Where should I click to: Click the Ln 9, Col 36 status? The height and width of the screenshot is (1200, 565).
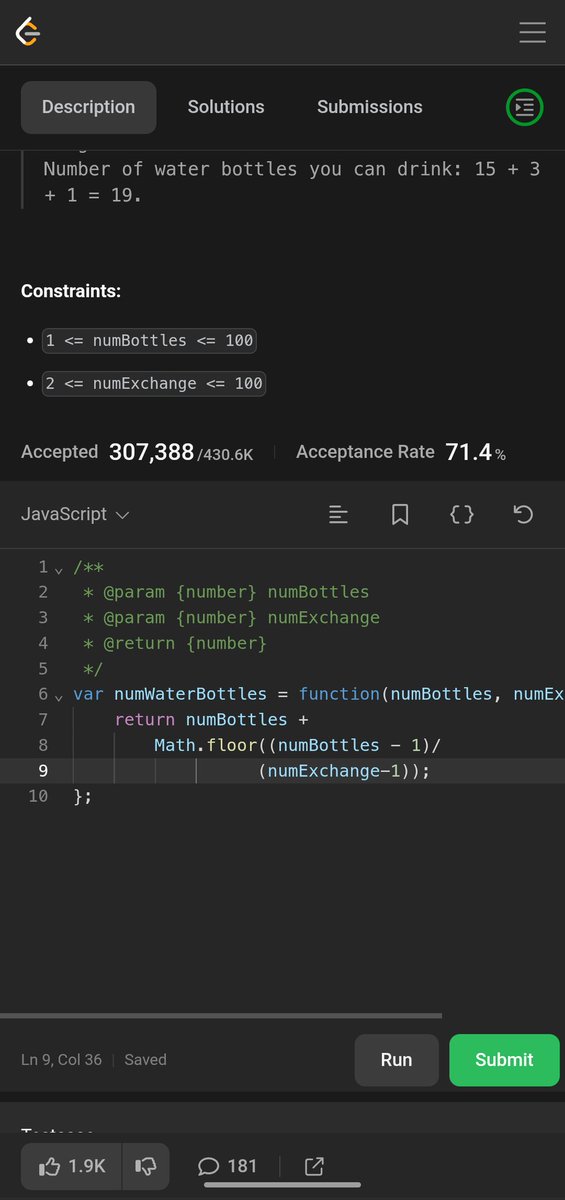click(x=61, y=1059)
